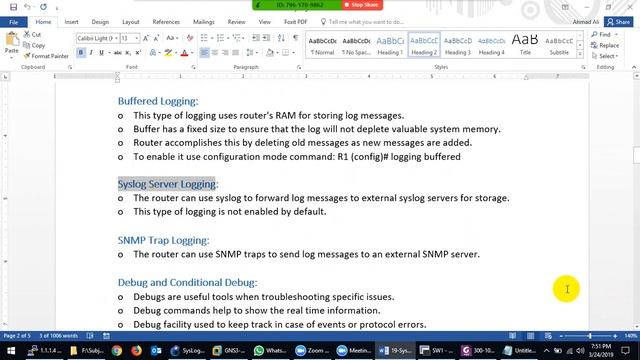Activate the Format Painter tool
The image size is (640, 360).
pyautogui.click(x=46, y=56)
